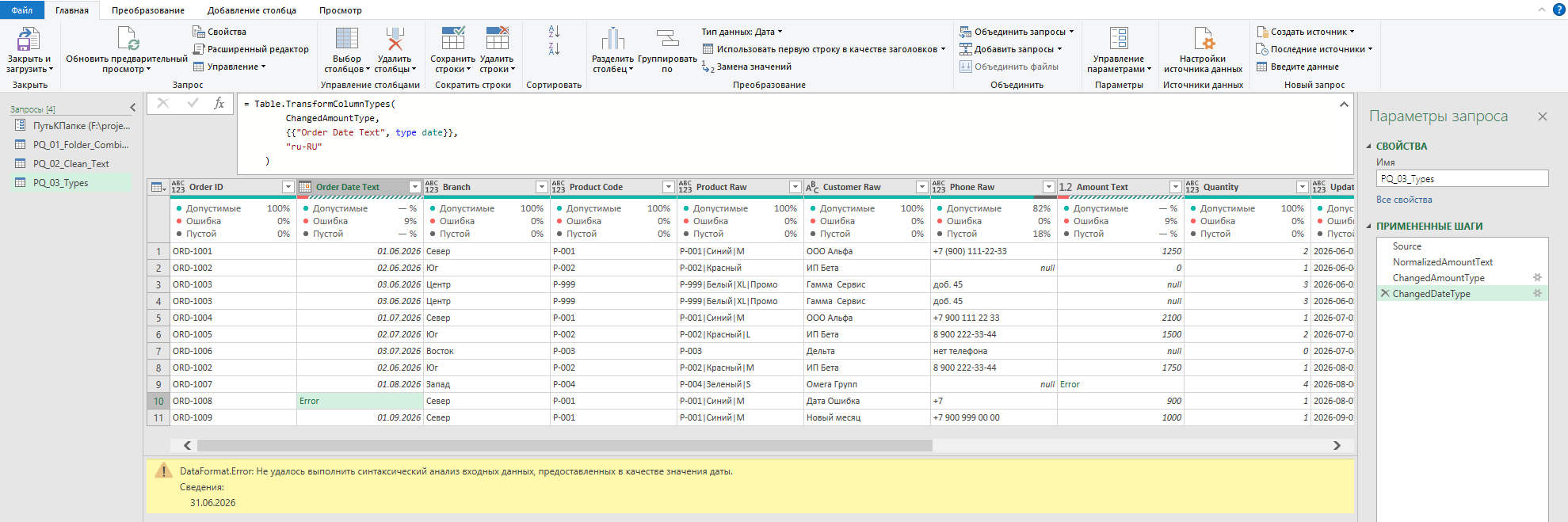The height and width of the screenshot is (522, 1568).
Task: Collapse the Запросы pane
Action: click(132, 108)
